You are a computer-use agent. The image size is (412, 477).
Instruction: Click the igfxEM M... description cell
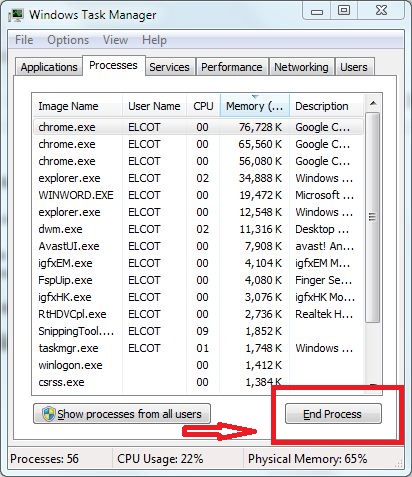coord(323,263)
